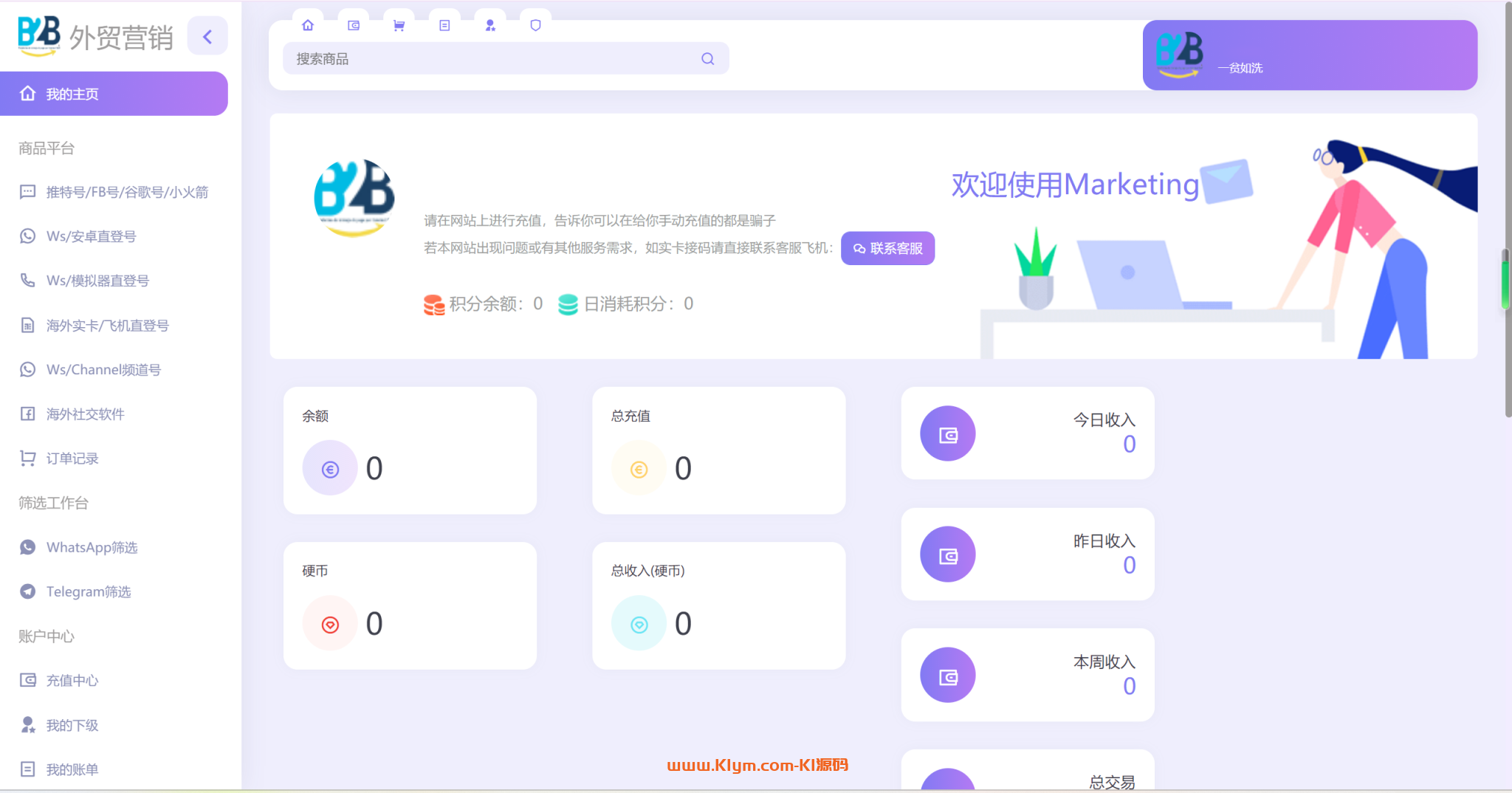Click the 硬币 red heart icon
Viewport: 1512px width, 793px height.
pyautogui.click(x=330, y=624)
